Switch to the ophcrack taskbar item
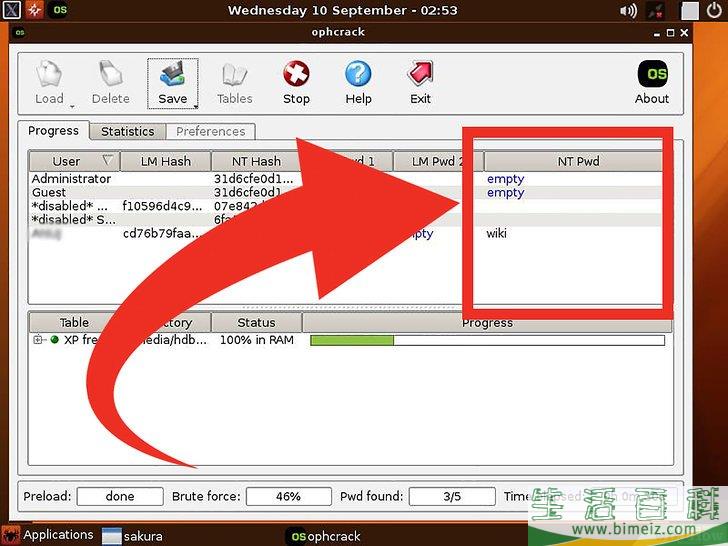The width and height of the screenshot is (728, 546). point(323,536)
